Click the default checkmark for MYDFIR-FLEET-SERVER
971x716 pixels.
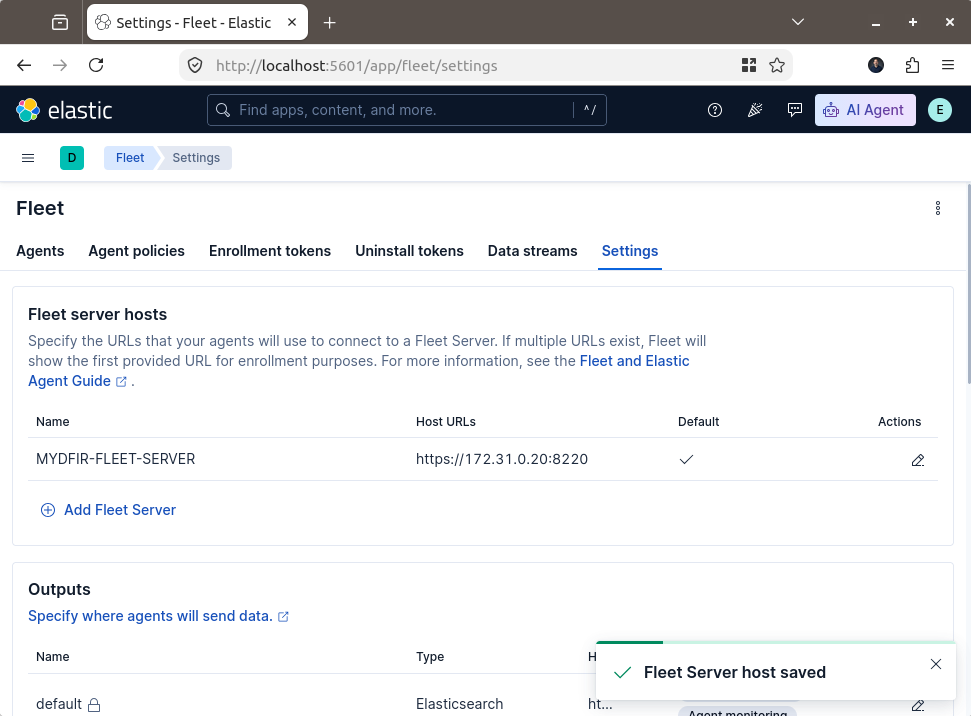click(686, 460)
